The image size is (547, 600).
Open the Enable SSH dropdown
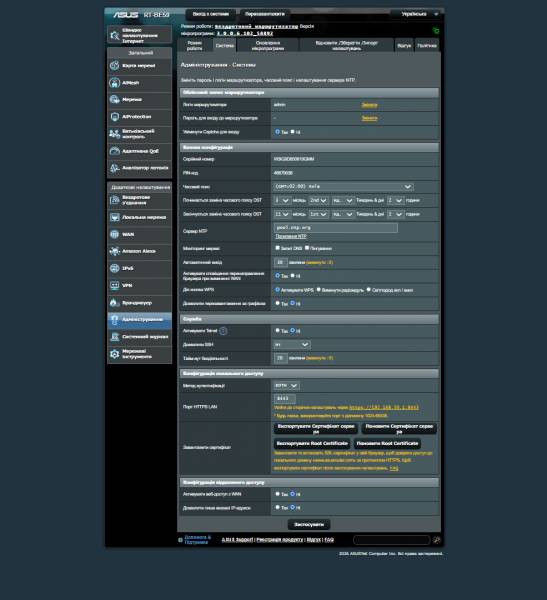[x=292, y=345]
